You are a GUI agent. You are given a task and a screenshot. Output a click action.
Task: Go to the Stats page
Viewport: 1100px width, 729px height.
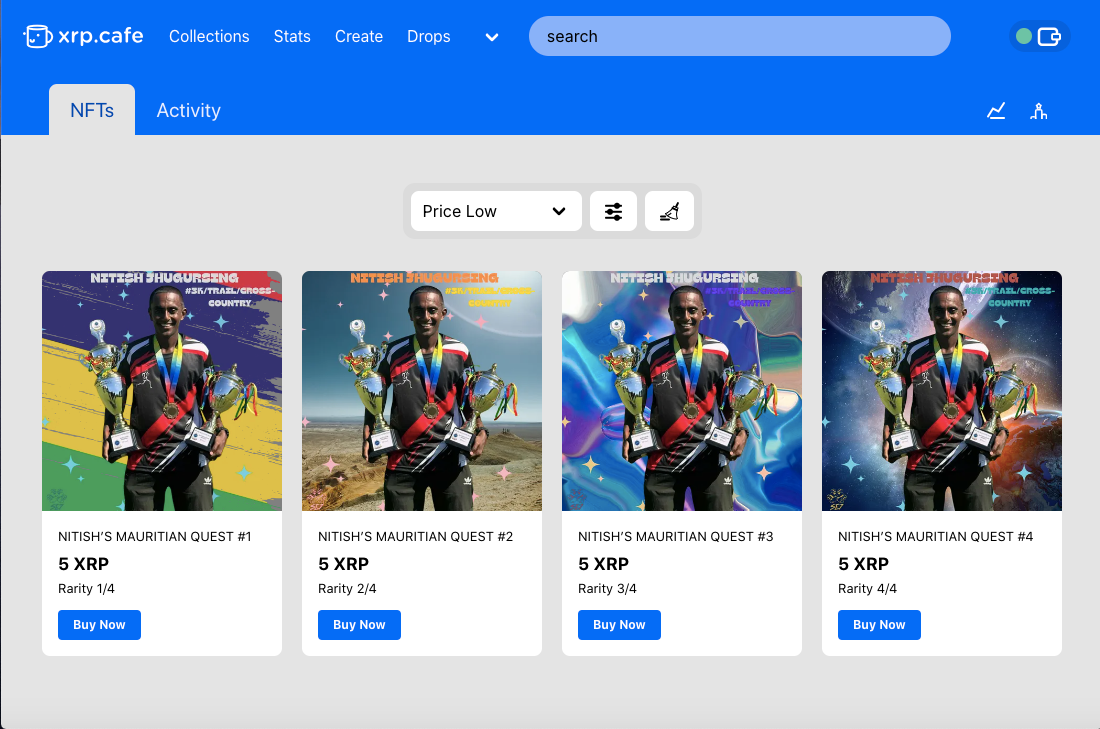[292, 36]
